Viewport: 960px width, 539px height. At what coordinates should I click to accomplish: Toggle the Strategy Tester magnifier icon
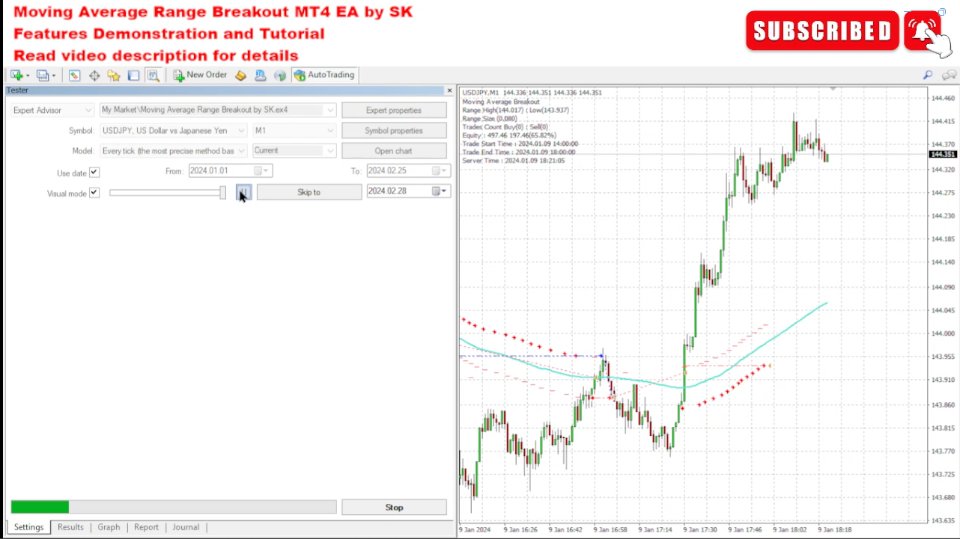pos(153,75)
